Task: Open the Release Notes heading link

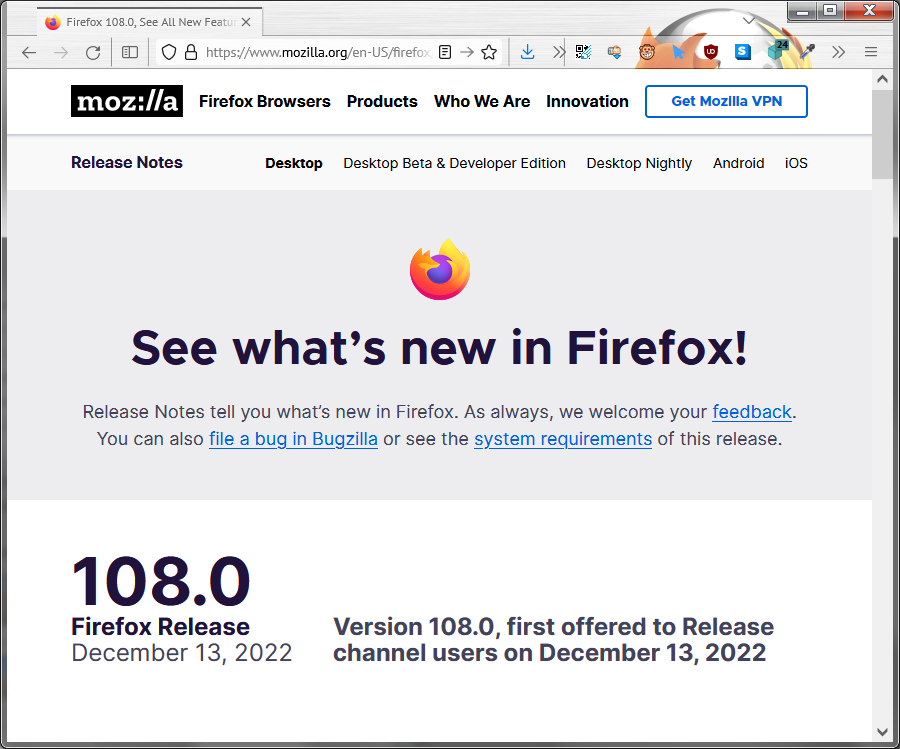Action: [127, 162]
